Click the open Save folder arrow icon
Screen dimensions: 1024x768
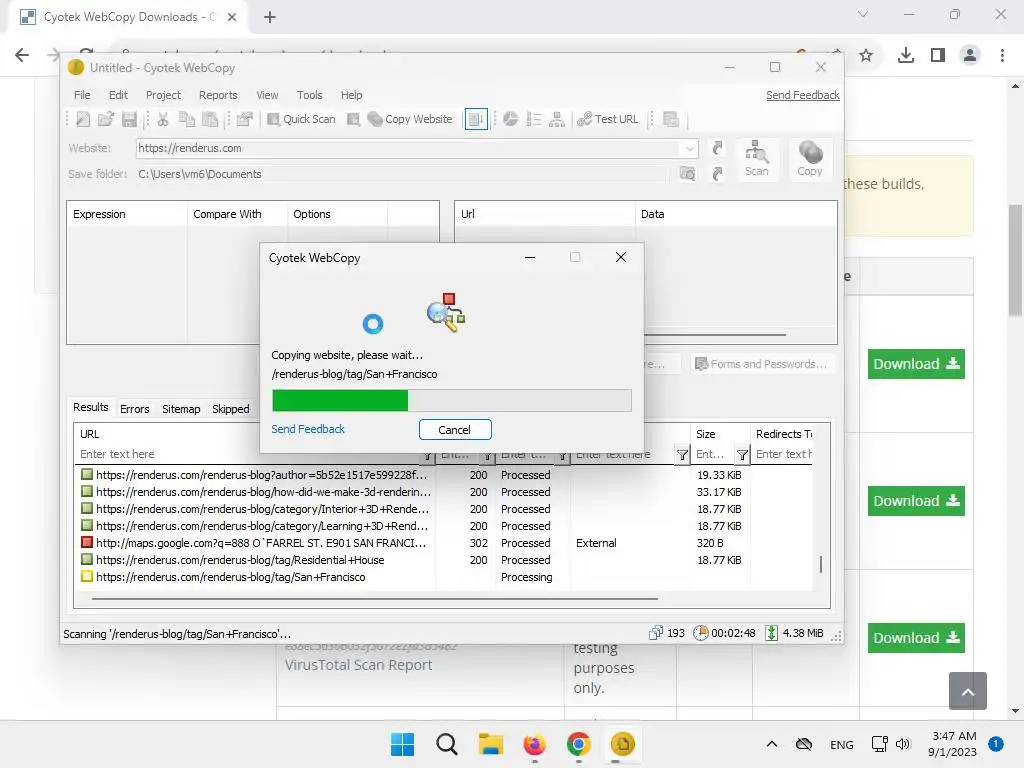(718, 174)
